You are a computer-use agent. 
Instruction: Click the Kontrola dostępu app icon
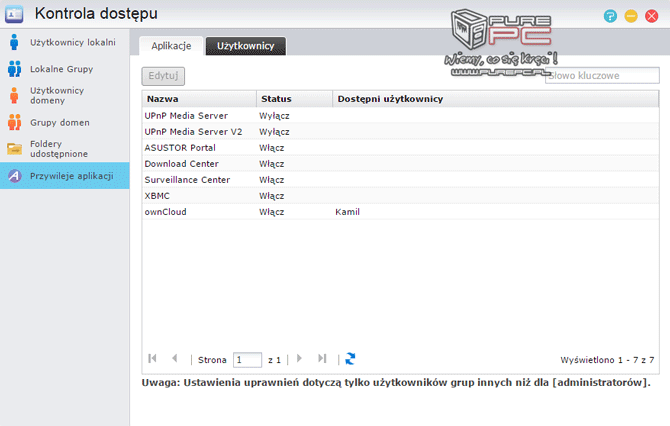click(x=14, y=14)
